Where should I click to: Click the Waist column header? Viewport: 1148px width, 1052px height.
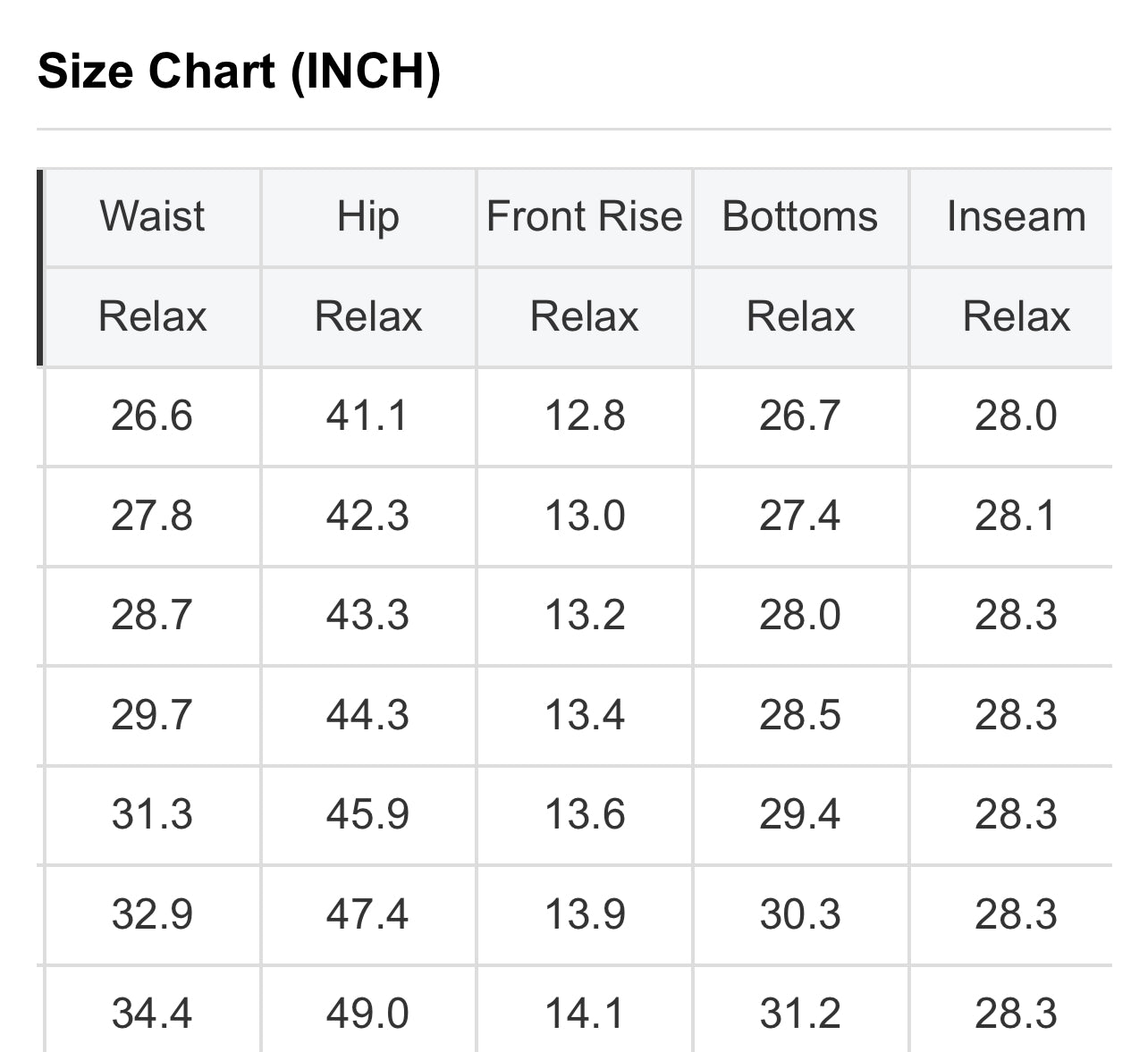coord(152,216)
